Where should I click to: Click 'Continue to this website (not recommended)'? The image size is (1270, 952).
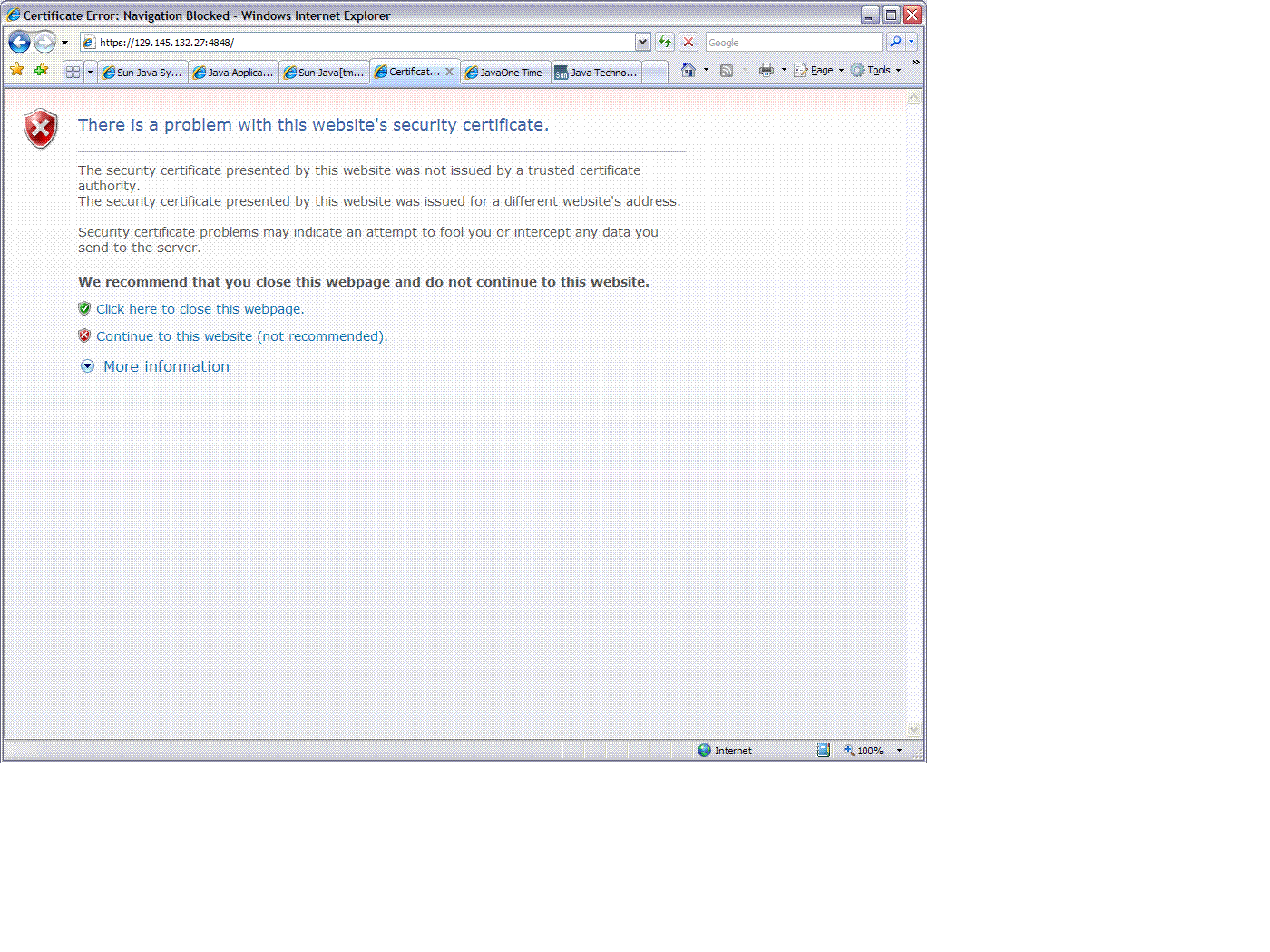[241, 336]
